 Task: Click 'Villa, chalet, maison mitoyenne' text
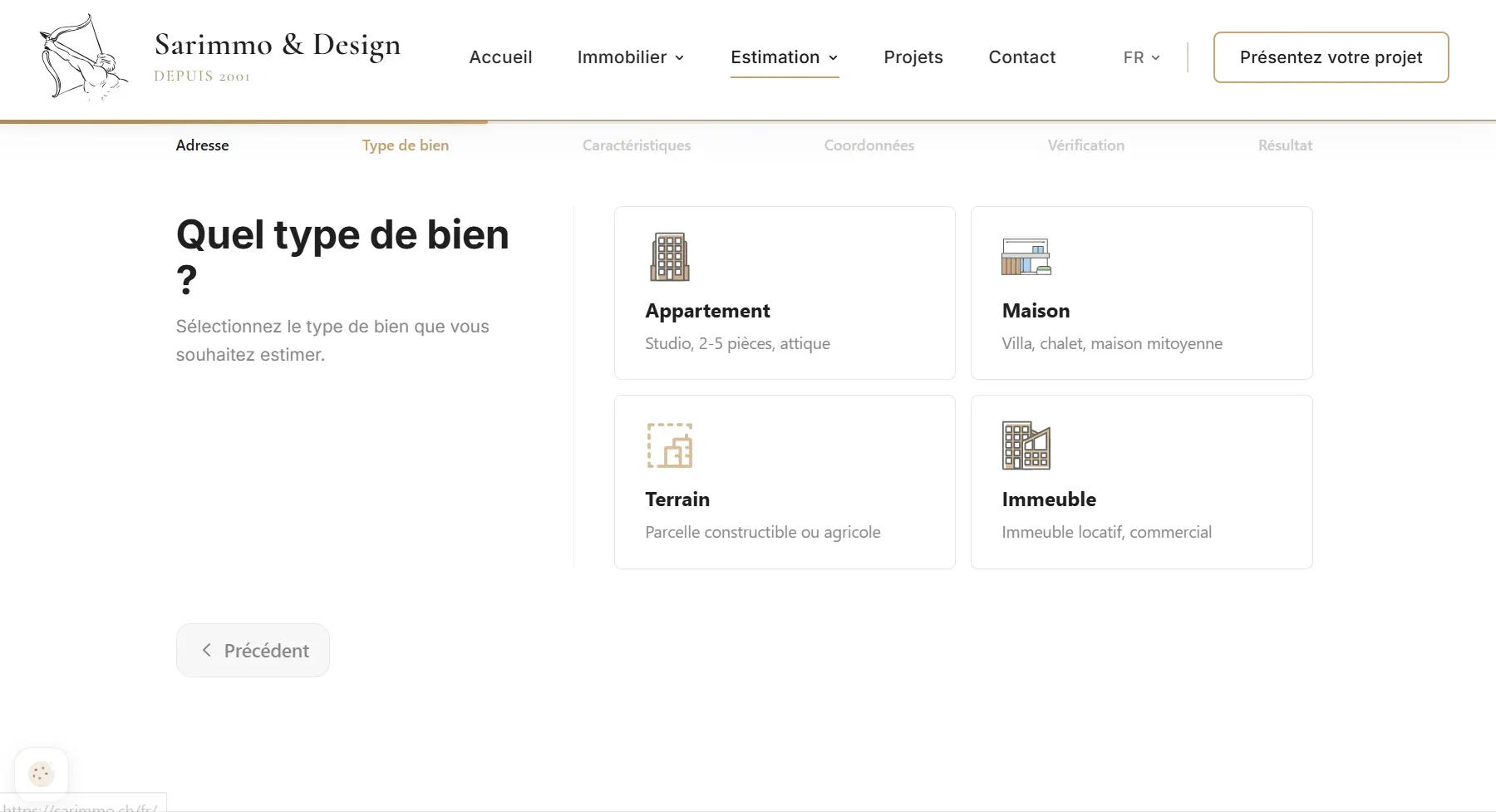1112,343
